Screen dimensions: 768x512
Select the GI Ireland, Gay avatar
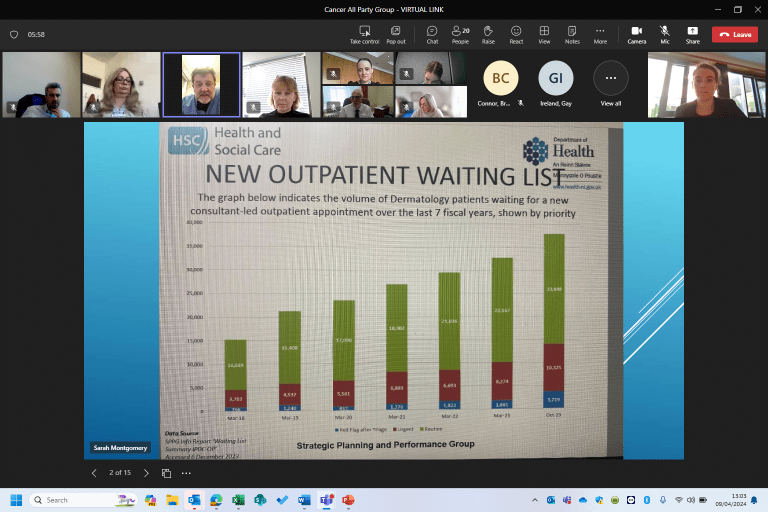[x=555, y=78]
